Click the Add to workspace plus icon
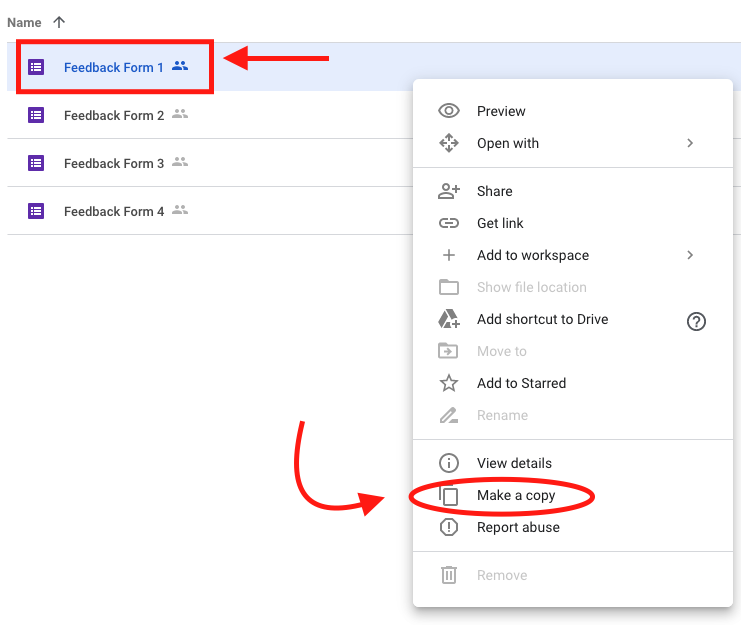 click(x=449, y=255)
